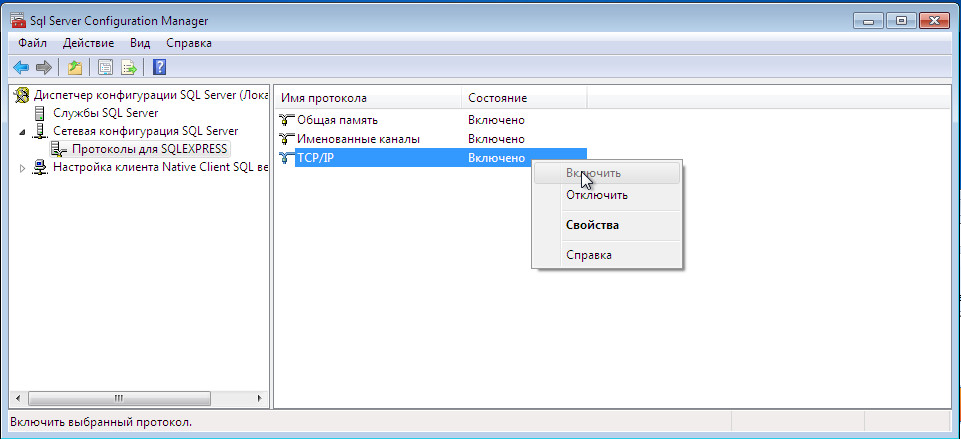Viewport: 961px width, 439px height.
Task: Select Протоколы для SQLEXPRESS tree item
Action: (149, 148)
